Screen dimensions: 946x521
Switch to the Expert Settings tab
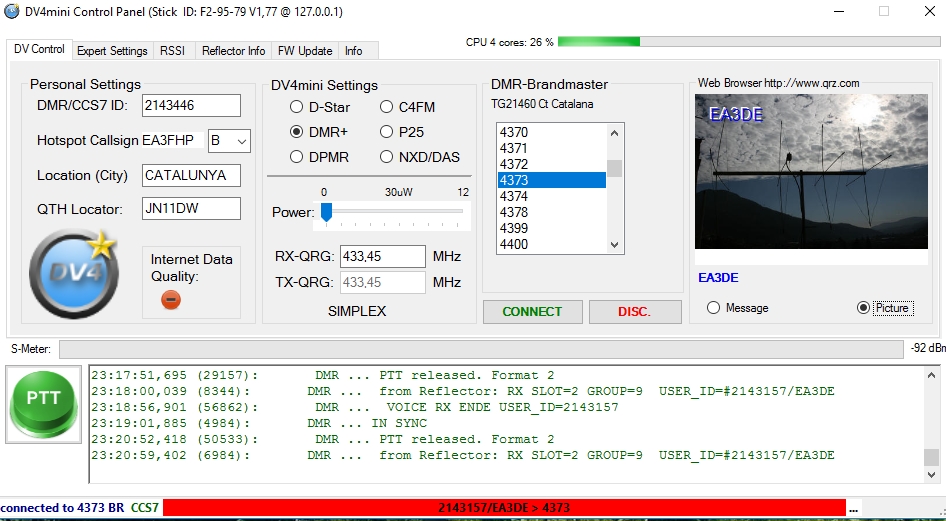[112, 51]
